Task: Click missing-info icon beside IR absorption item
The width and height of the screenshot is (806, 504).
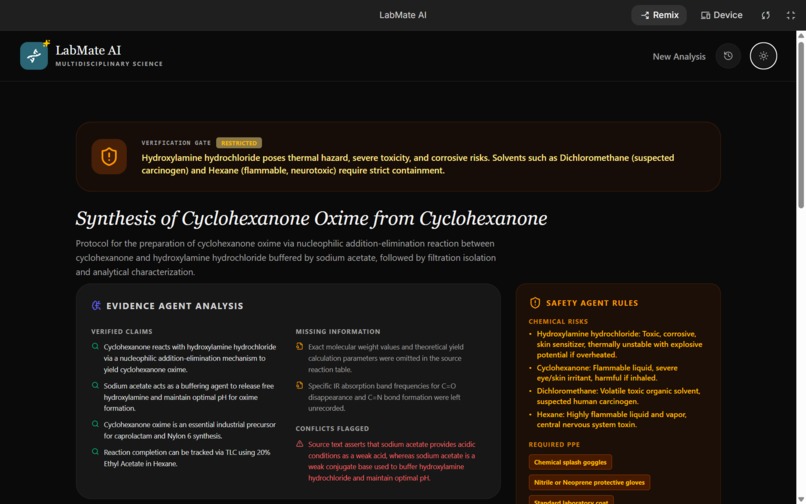Action: click(300, 385)
